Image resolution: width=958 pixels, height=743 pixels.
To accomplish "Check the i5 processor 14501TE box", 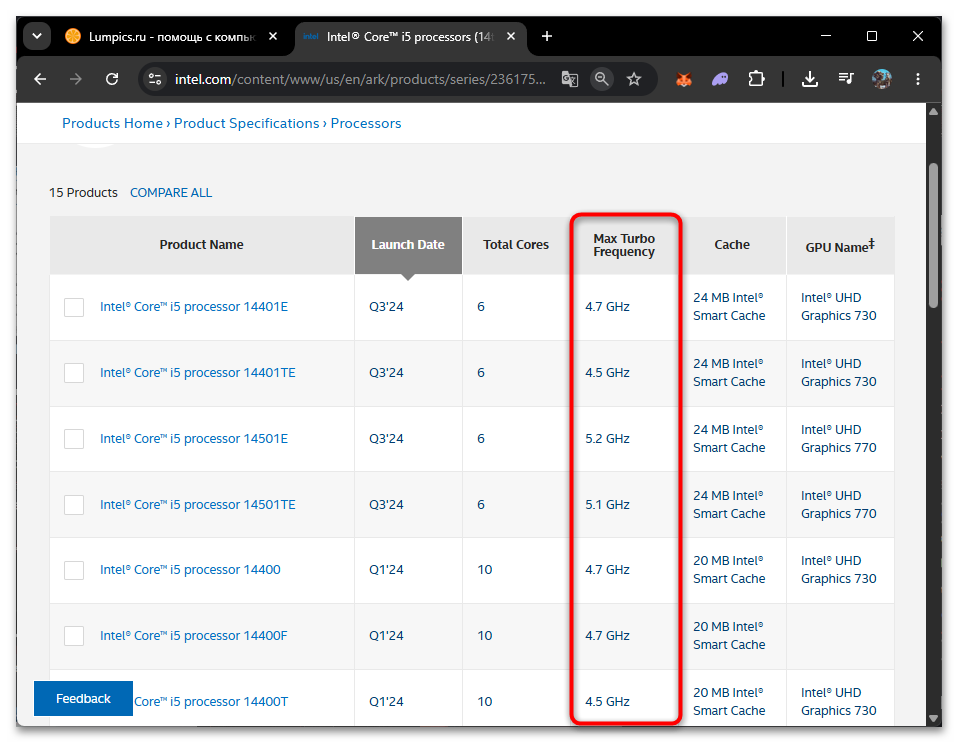I will pyautogui.click(x=74, y=505).
